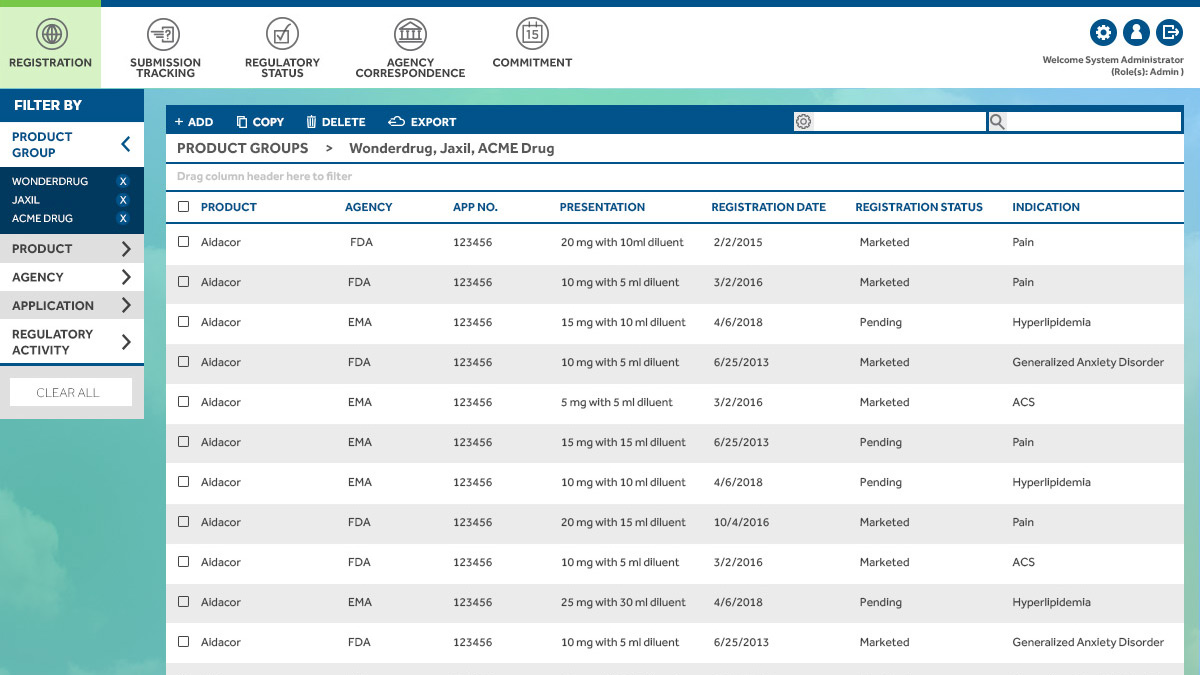Screen dimensions: 1200x675
Task: Click the grid settings gear icon
Action: (803, 122)
